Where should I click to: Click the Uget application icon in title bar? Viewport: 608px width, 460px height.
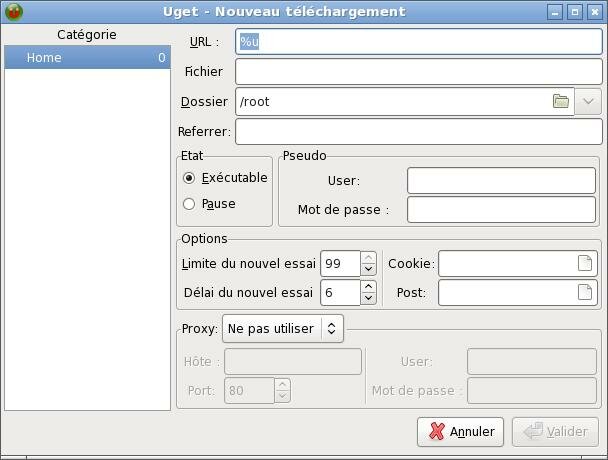click(x=14, y=12)
